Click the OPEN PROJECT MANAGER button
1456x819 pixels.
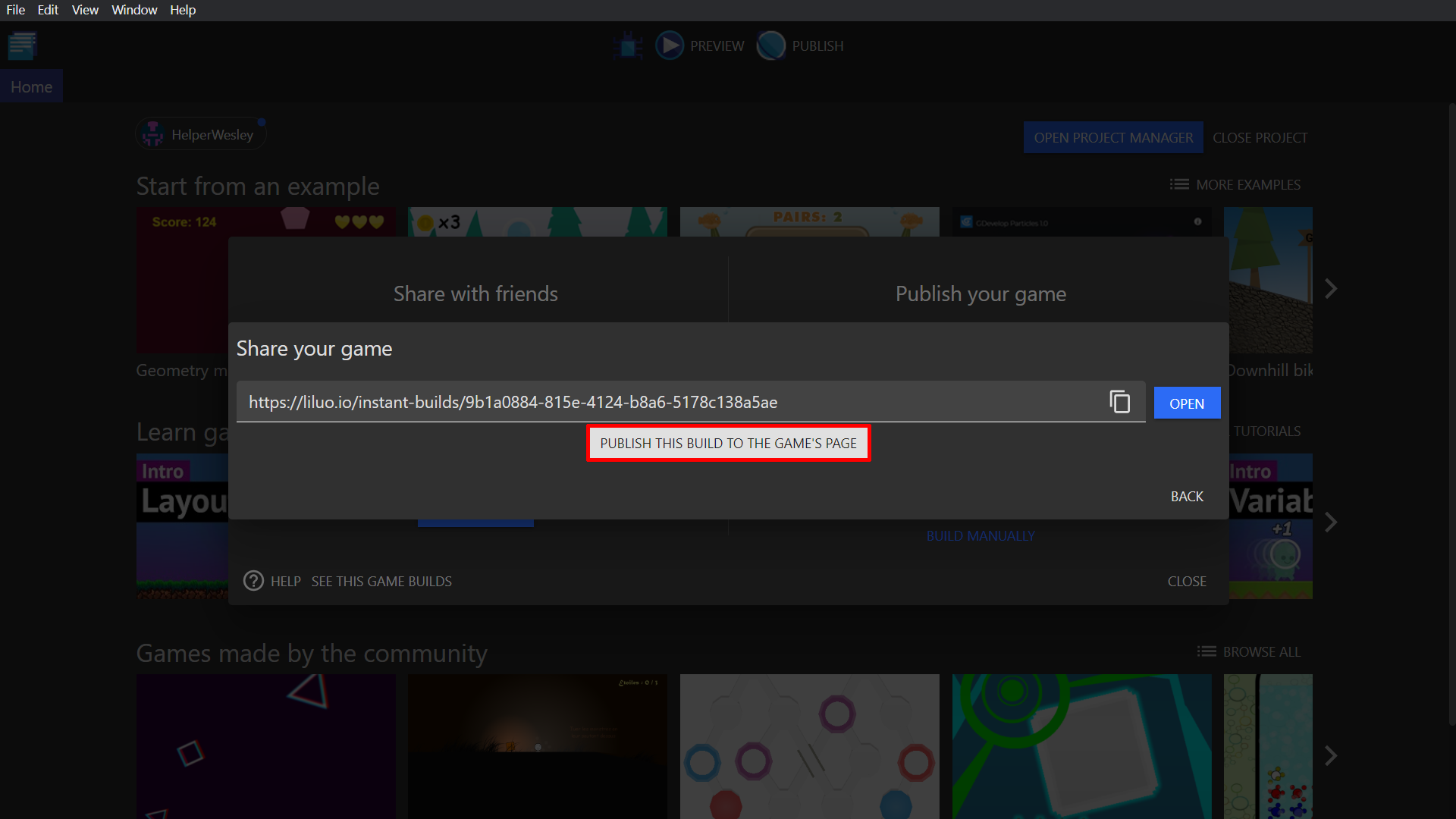tap(1113, 137)
